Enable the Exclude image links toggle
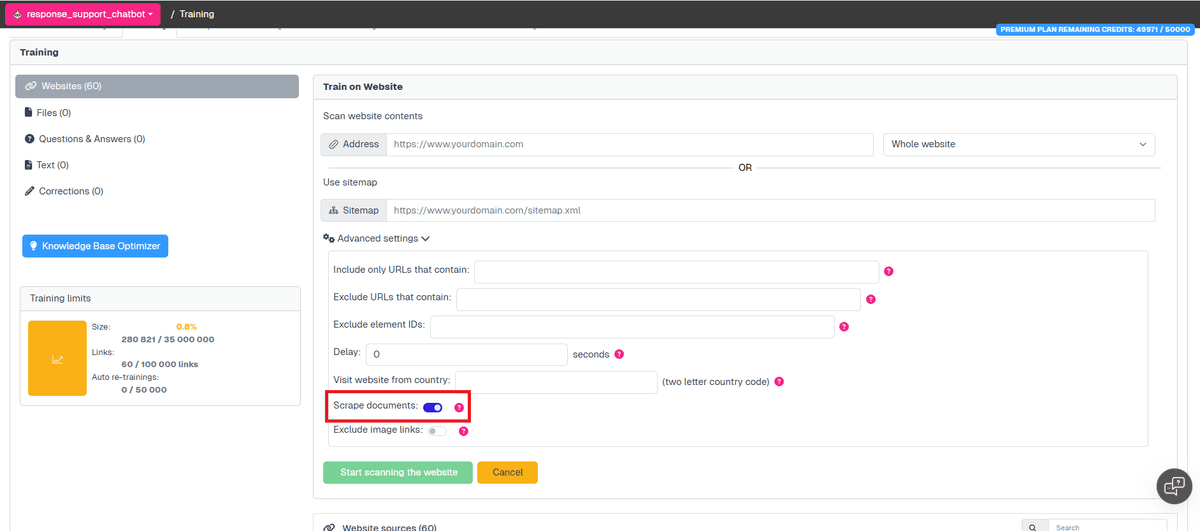Image resolution: width=1200 pixels, height=531 pixels. (437, 431)
